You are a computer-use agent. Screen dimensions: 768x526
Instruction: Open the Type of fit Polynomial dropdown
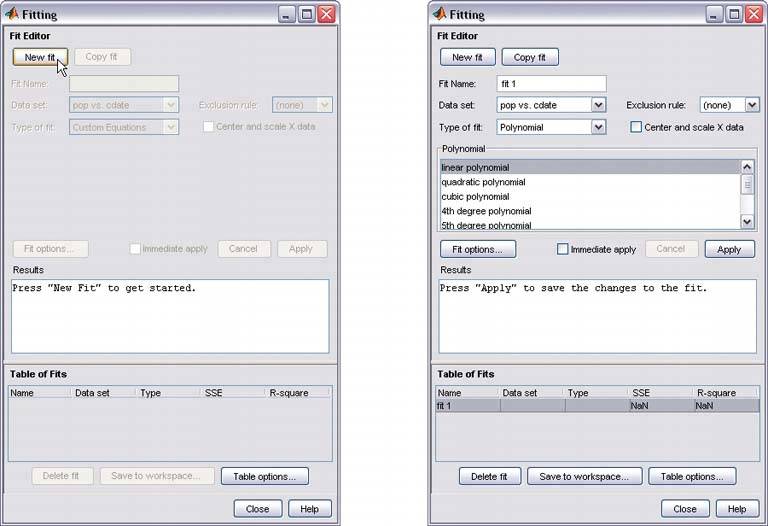[x=598, y=127]
